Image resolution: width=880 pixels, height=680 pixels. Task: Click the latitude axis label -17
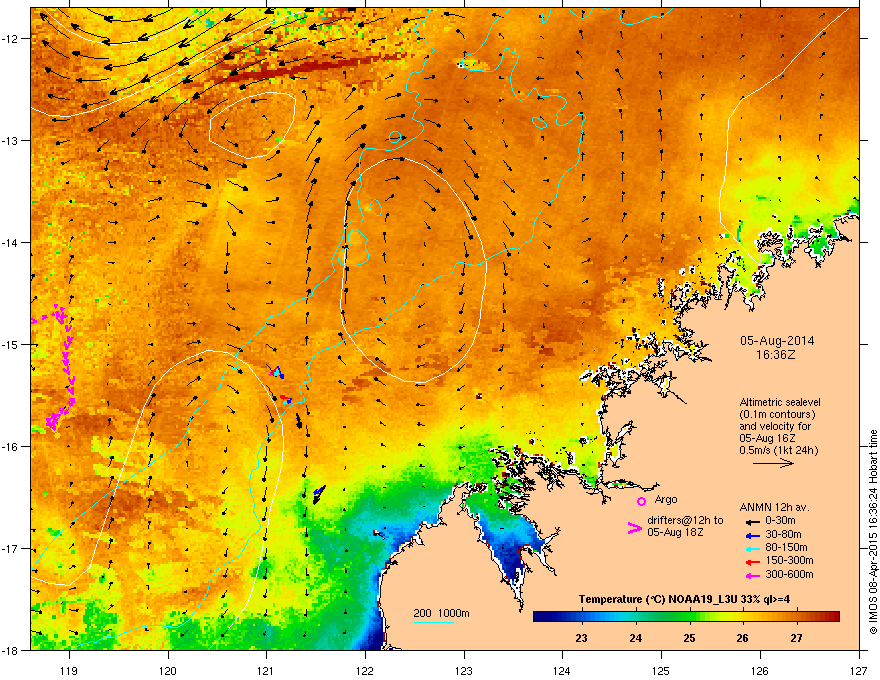pos(11,548)
